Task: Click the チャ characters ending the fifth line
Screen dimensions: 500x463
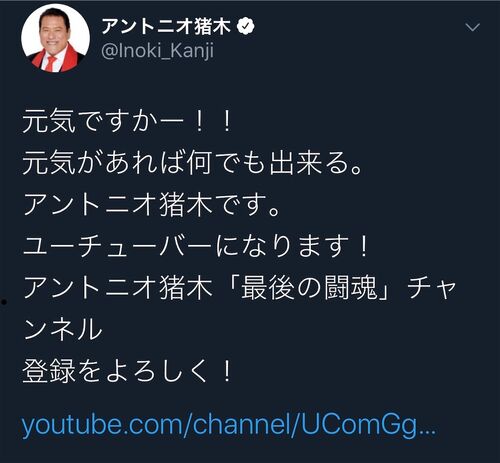Action: point(432,288)
